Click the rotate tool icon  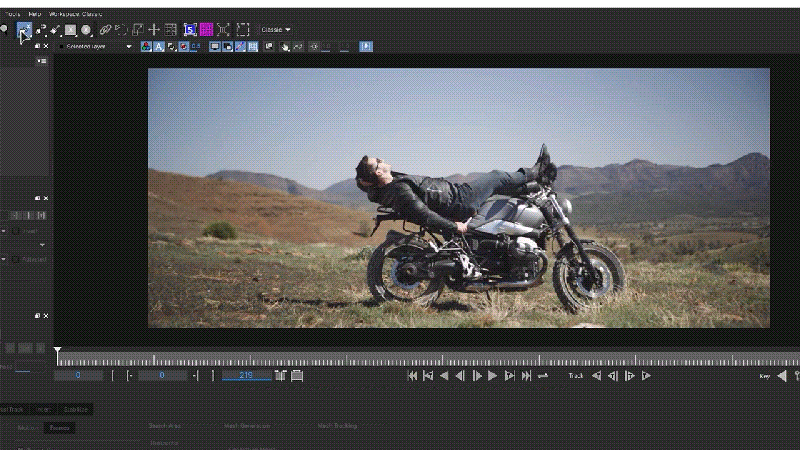121,30
